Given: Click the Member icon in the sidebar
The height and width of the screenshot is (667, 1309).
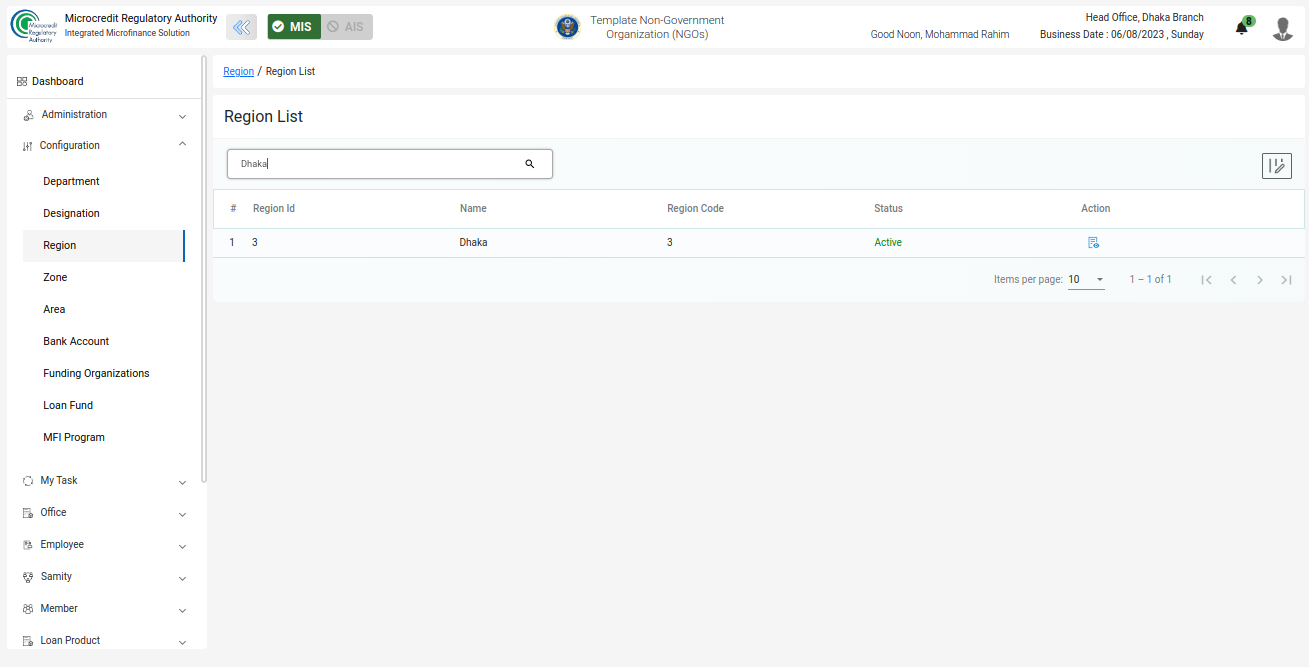Looking at the screenshot, I should [28, 609].
